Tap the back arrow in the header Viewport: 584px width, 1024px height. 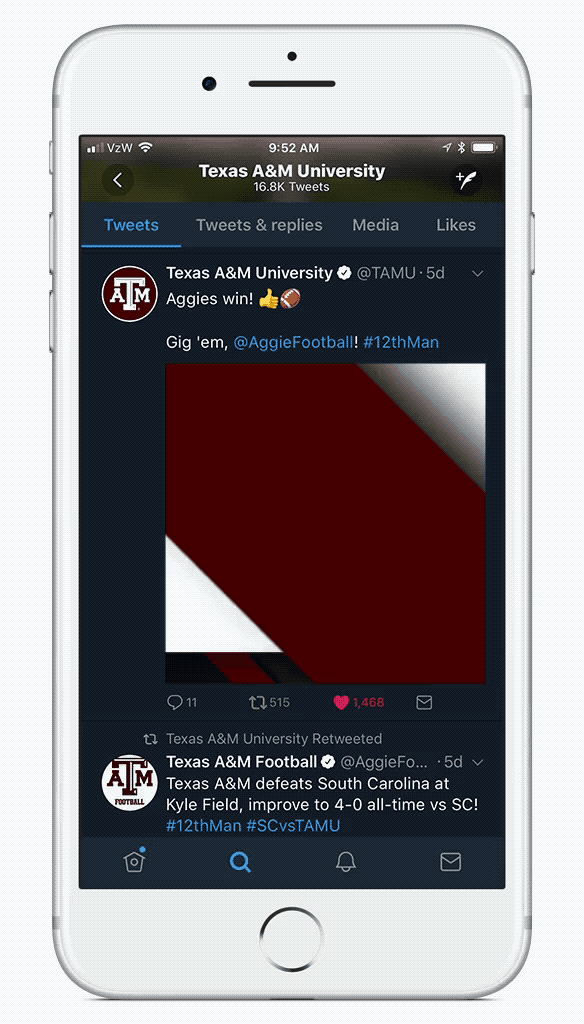118,180
